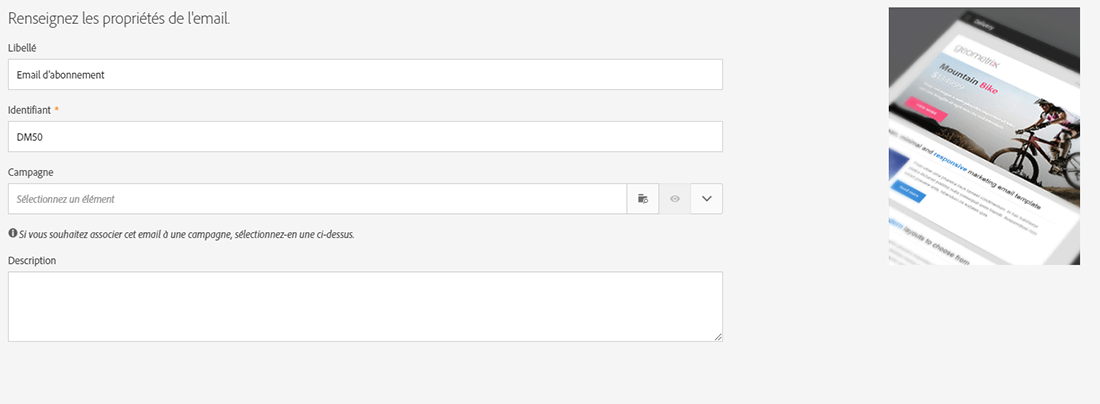Click the Description label
1100x404 pixels.
click(x=32, y=260)
